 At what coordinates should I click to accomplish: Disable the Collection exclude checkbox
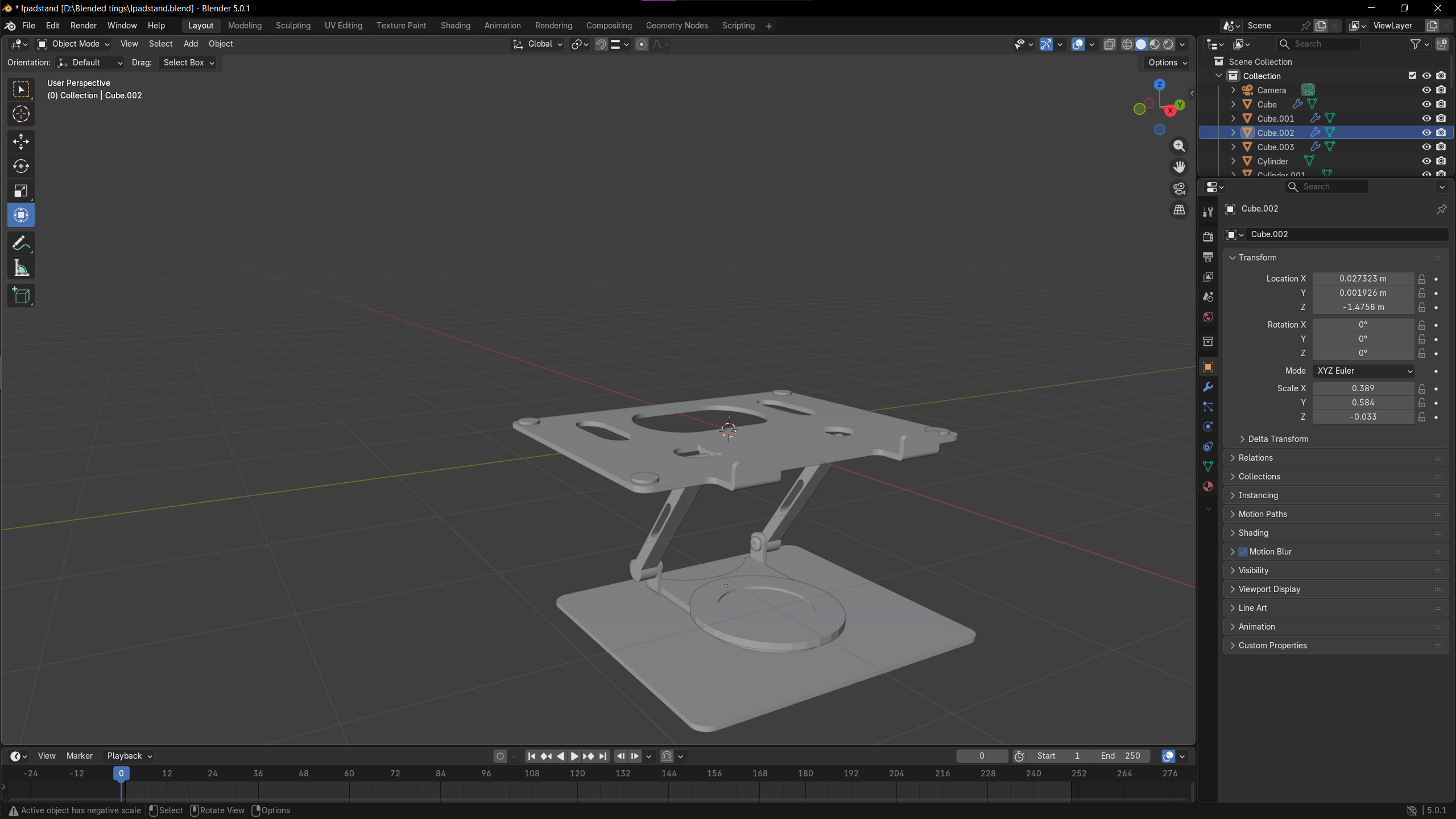pyautogui.click(x=1412, y=76)
